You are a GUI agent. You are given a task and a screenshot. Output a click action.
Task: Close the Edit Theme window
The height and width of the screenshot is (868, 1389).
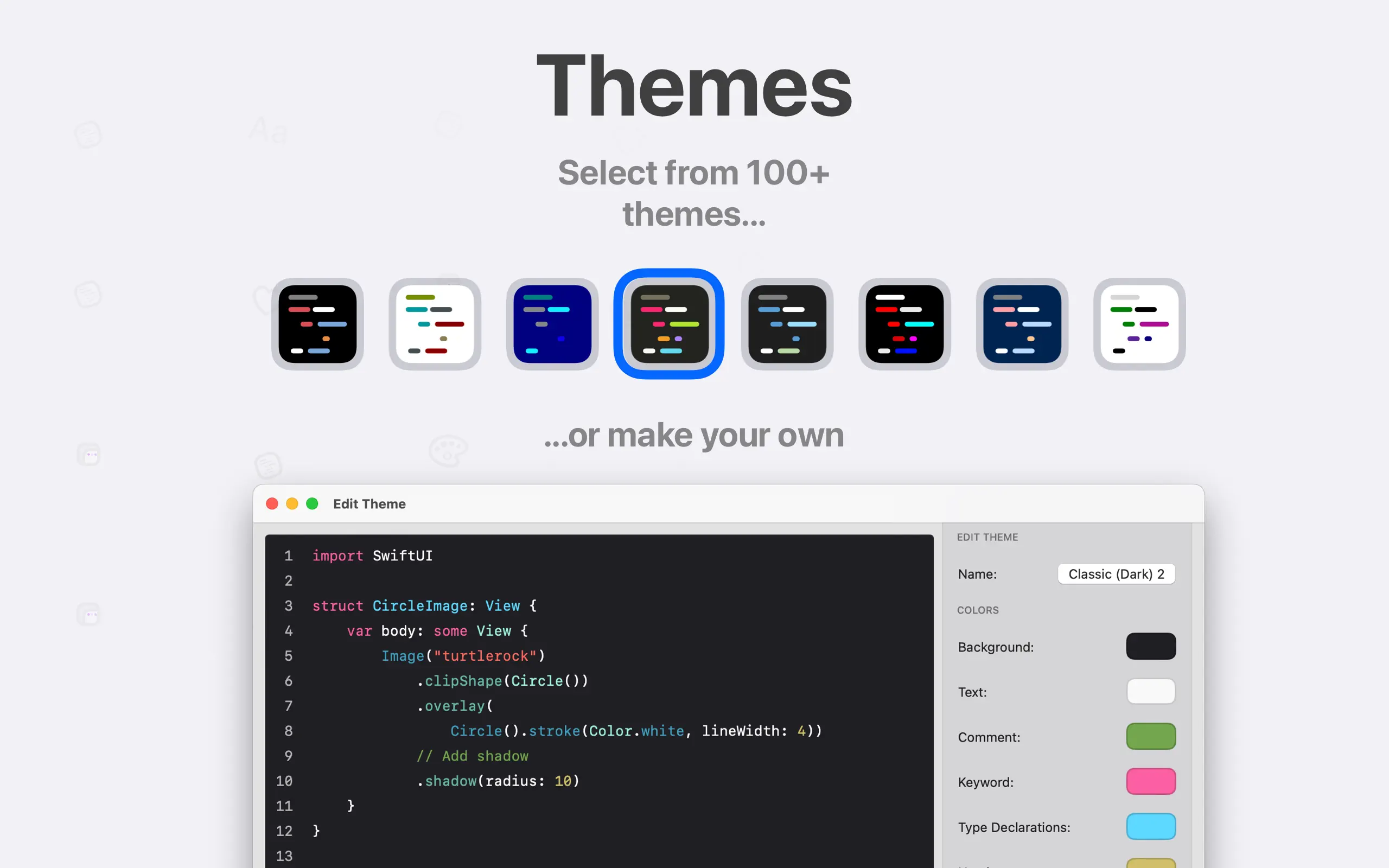pos(272,503)
